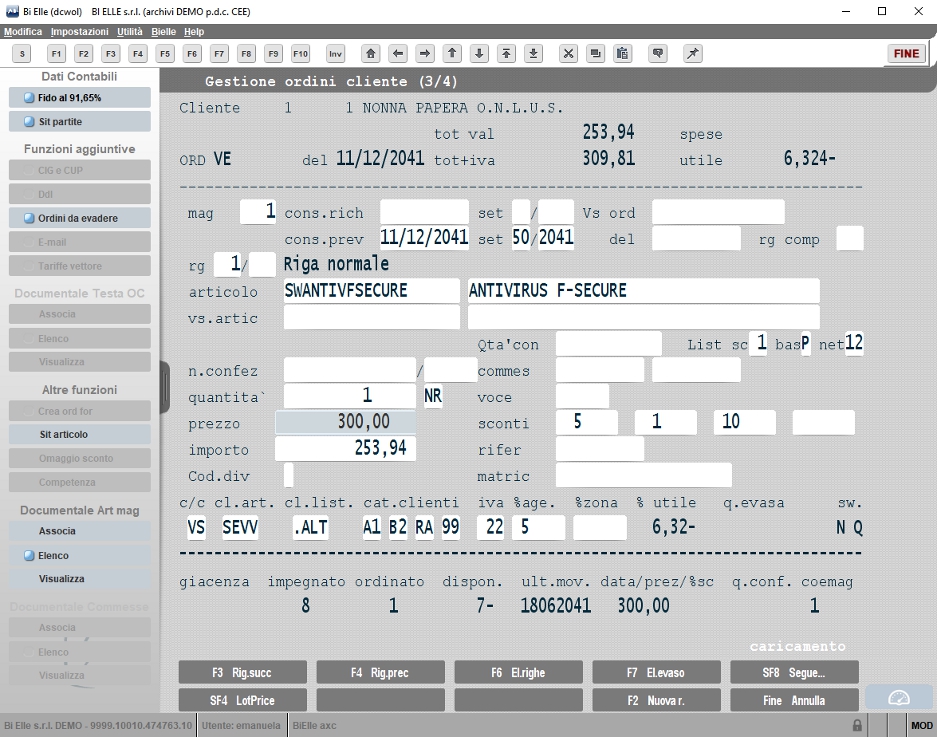
Task: Open the Help menu
Action: [194, 32]
